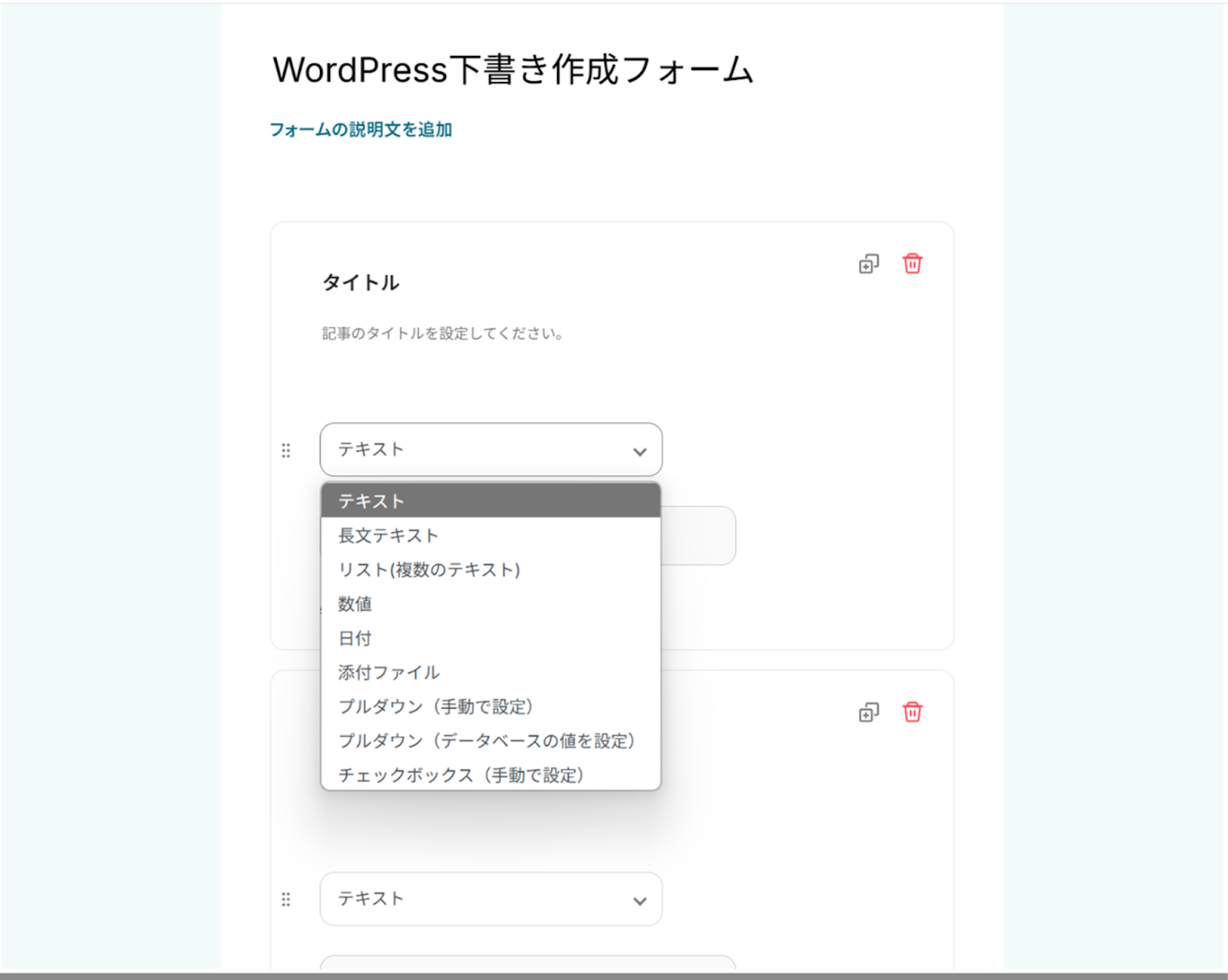1228x980 pixels.
Task: Open the lower テキスト type dropdown
Action: click(x=491, y=899)
